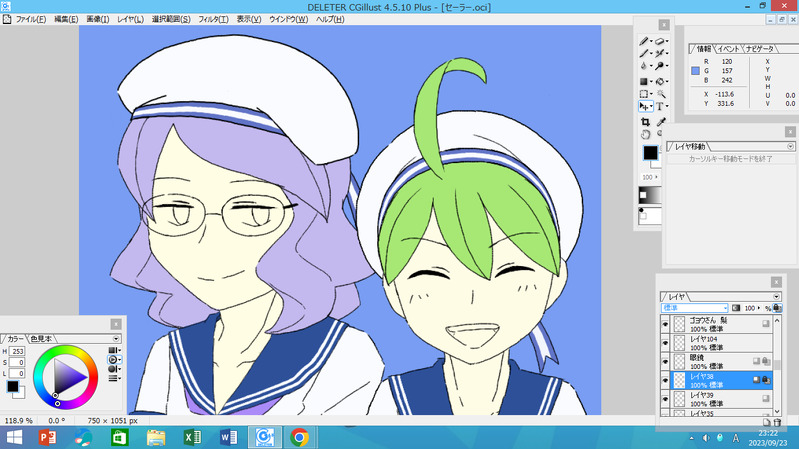Toggle the square flag on レイヤ39 row
799x449 pixels.
click(x=765, y=399)
